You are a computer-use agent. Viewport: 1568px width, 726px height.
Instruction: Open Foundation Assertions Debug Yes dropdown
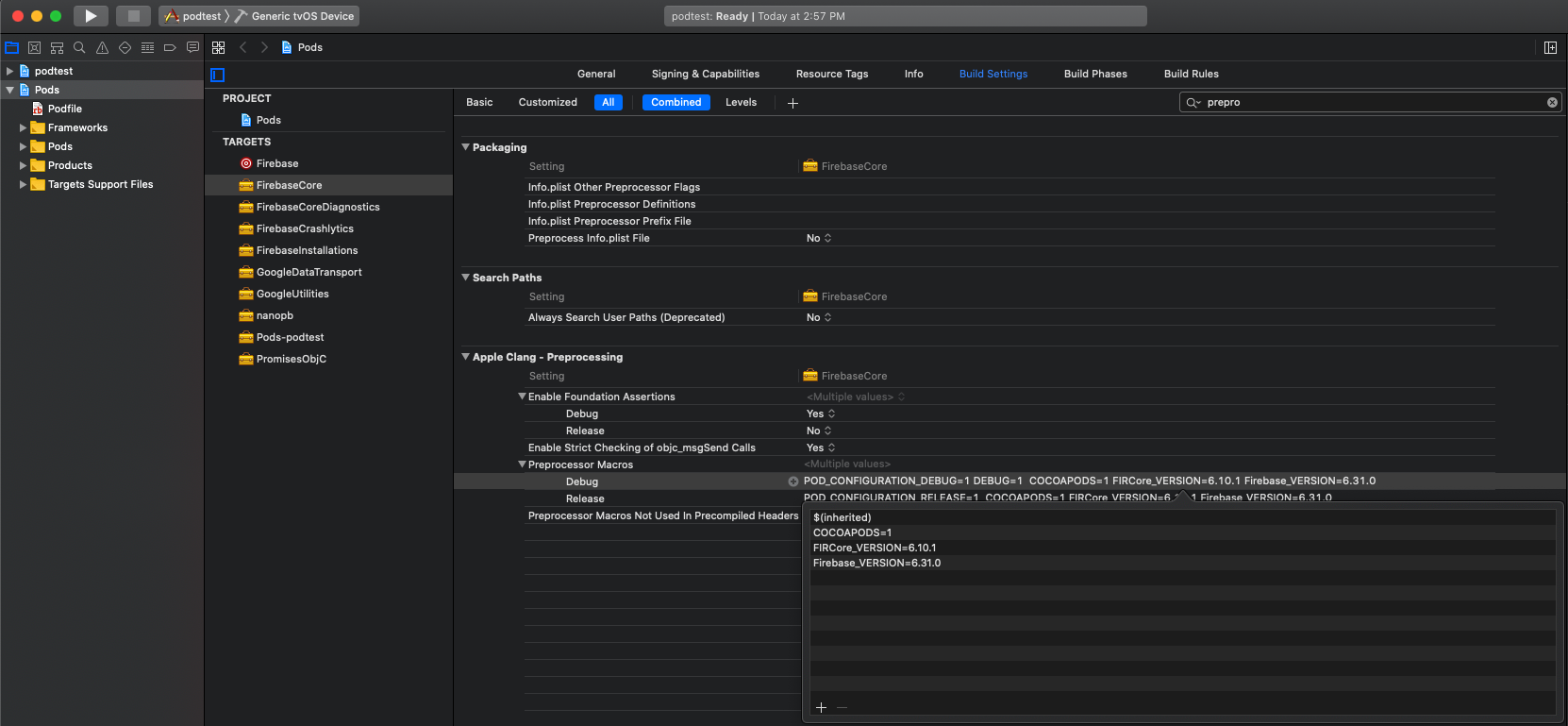click(821, 414)
